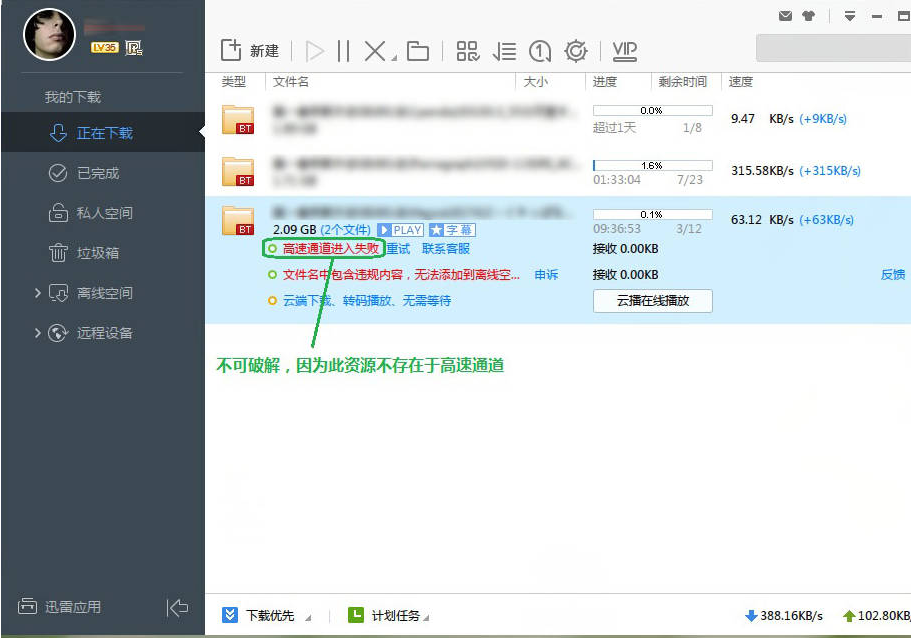Delete task using the X icon

(x=375, y=51)
